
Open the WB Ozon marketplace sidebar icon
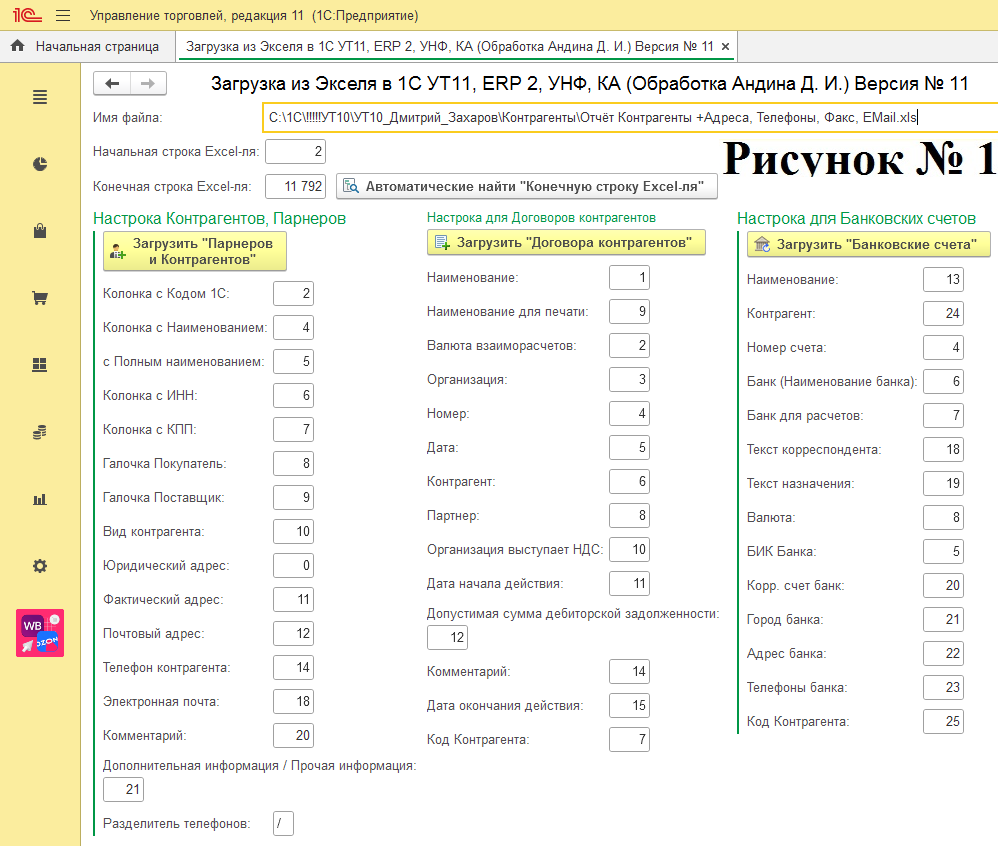[x=40, y=633]
